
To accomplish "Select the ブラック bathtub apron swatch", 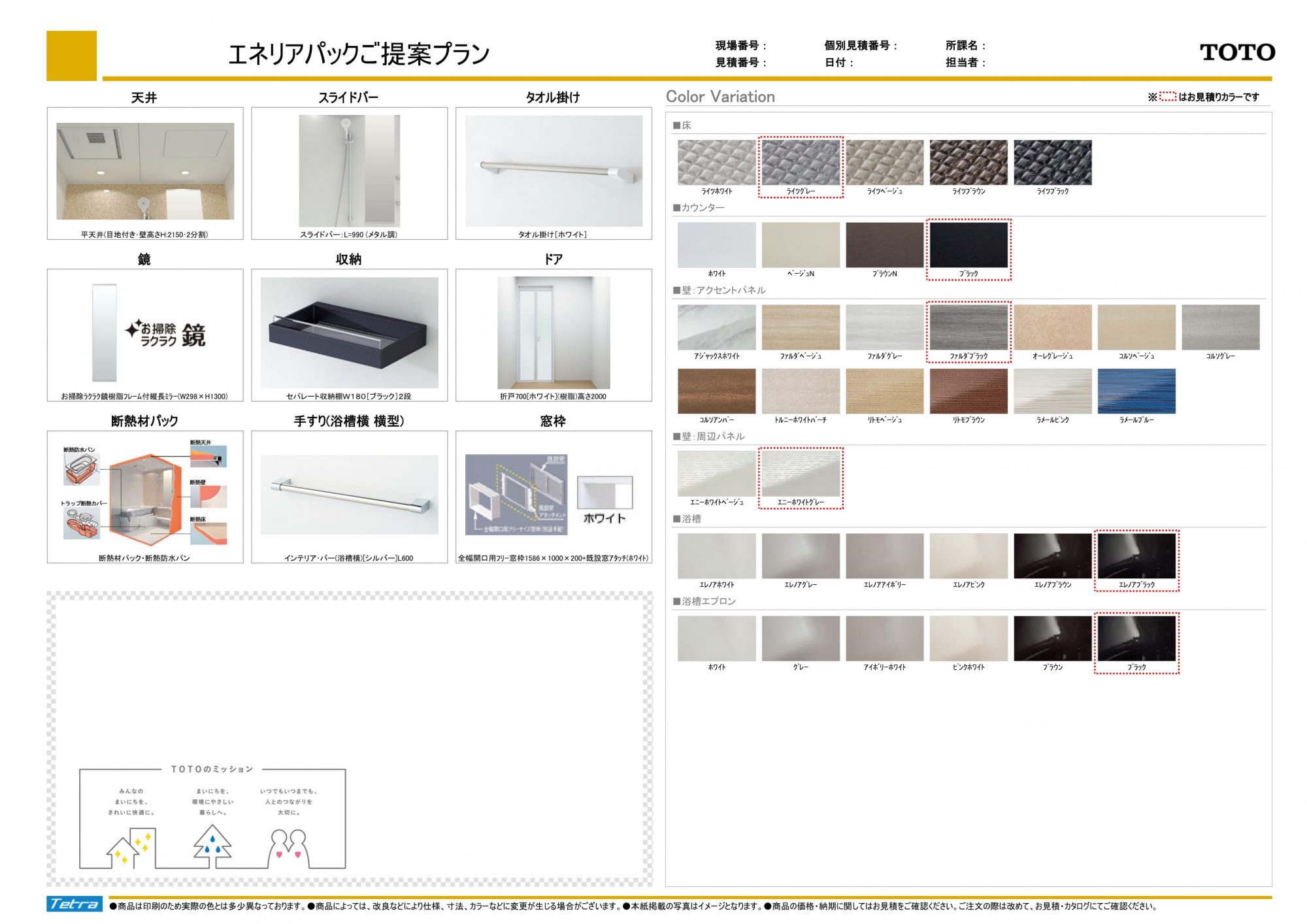I will [x=1136, y=638].
